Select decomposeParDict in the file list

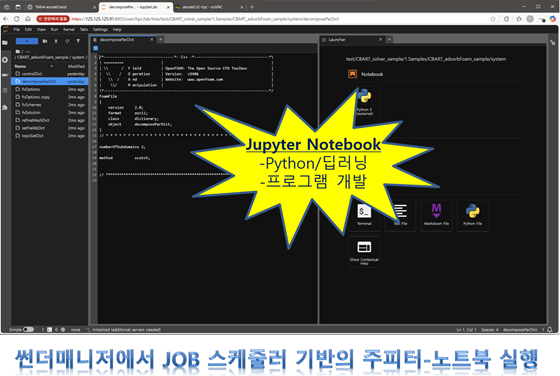[49, 81]
